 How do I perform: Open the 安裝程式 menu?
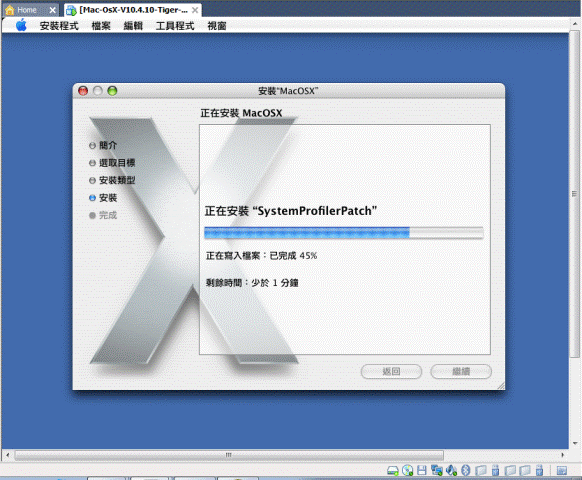[x=59, y=26]
